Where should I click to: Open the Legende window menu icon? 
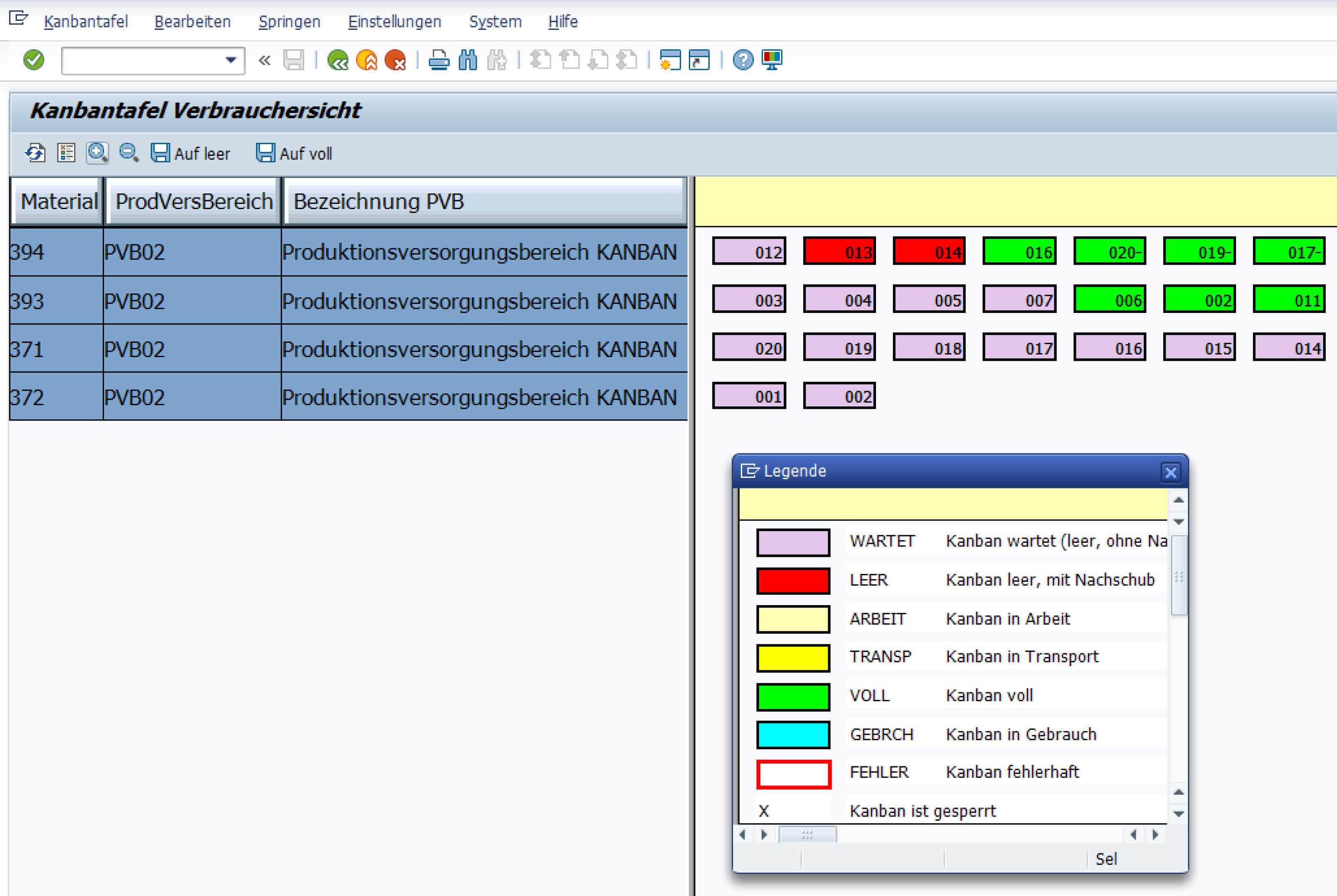tap(750, 471)
